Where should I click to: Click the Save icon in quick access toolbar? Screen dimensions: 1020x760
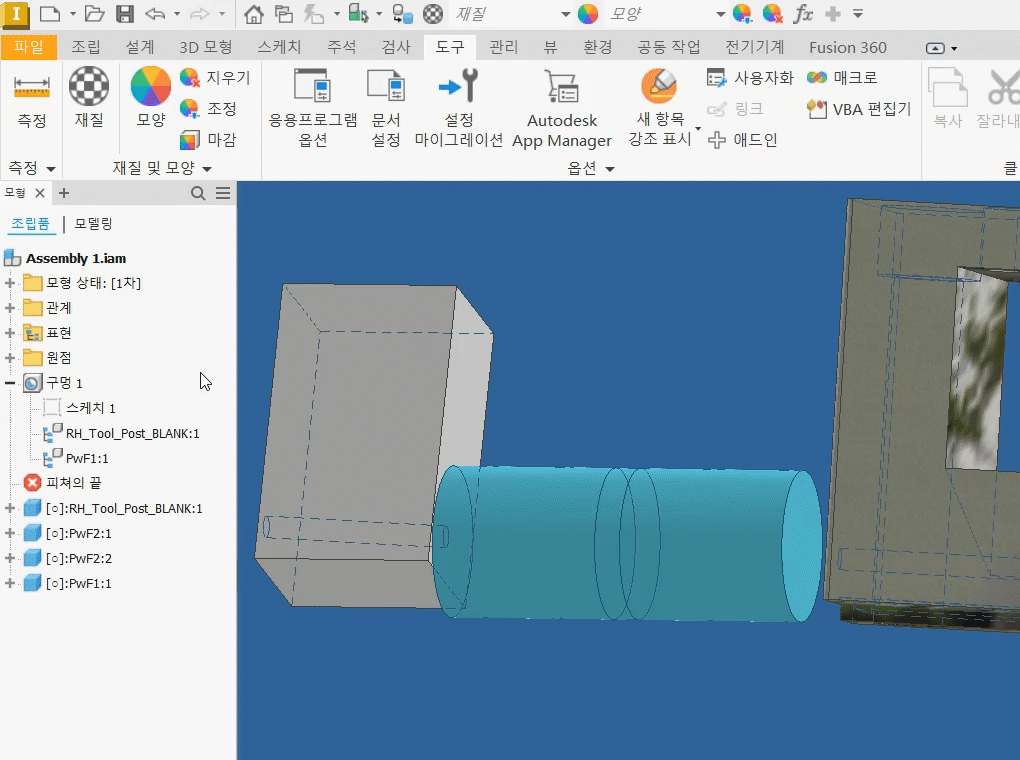tap(125, 14)
